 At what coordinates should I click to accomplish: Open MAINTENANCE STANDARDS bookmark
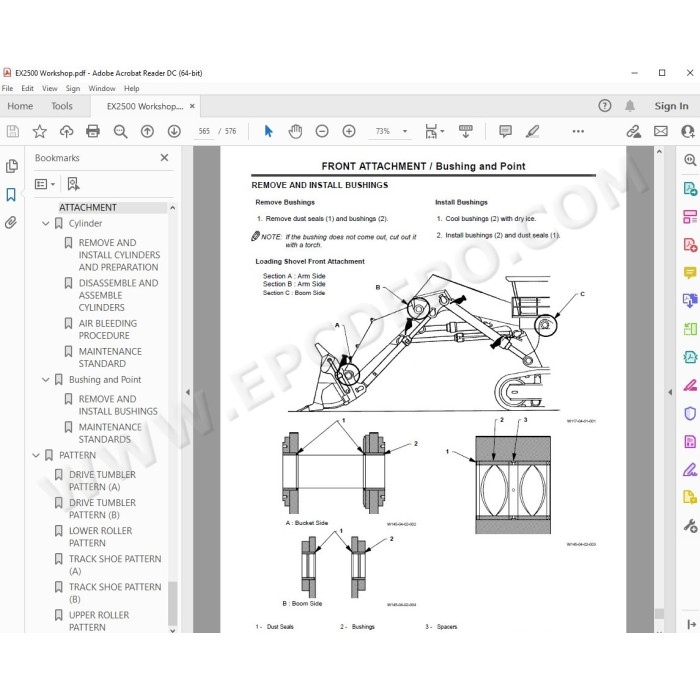point(110,433)
